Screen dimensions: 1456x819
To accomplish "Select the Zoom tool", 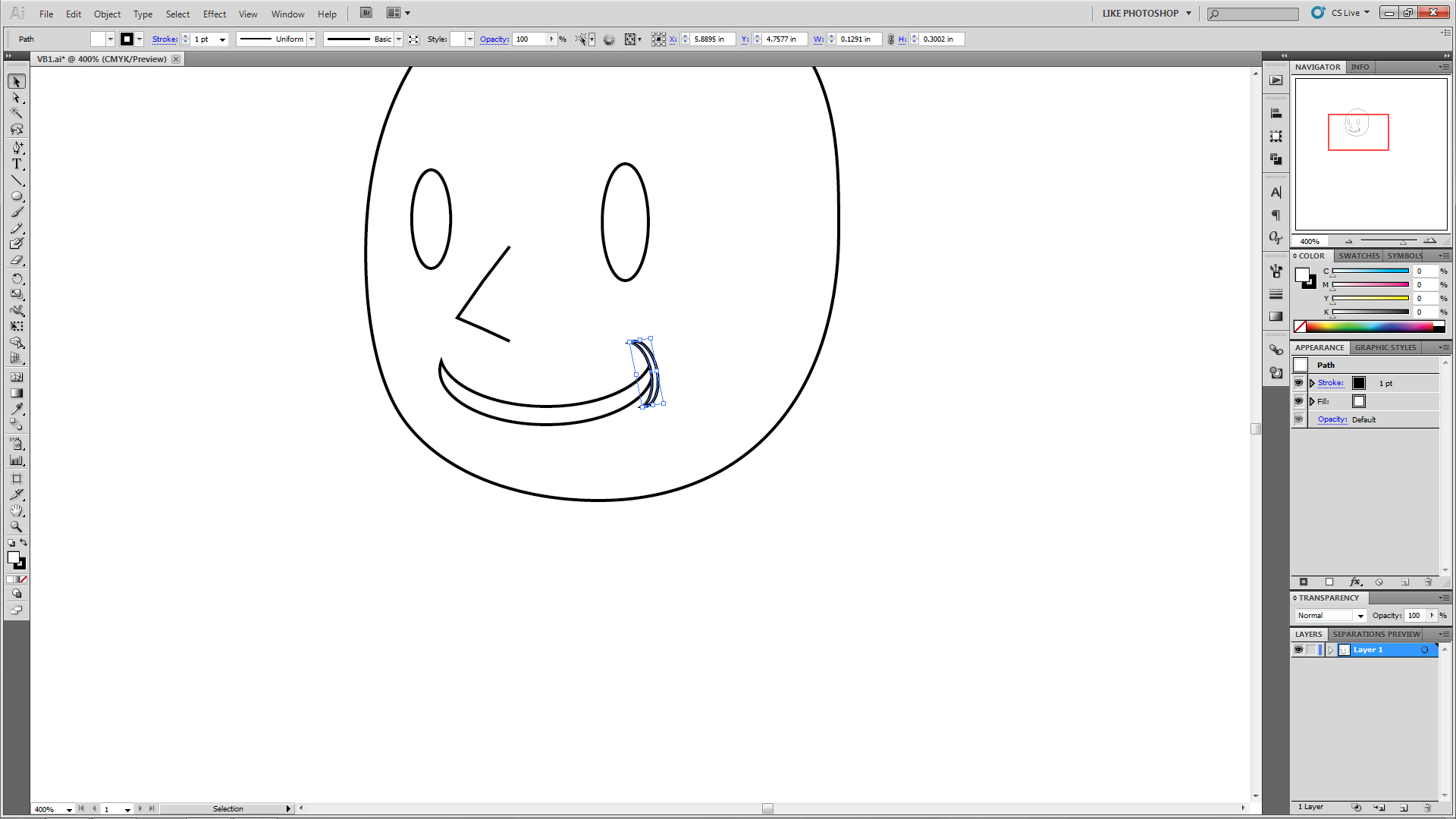I will [x=16, y=526].
